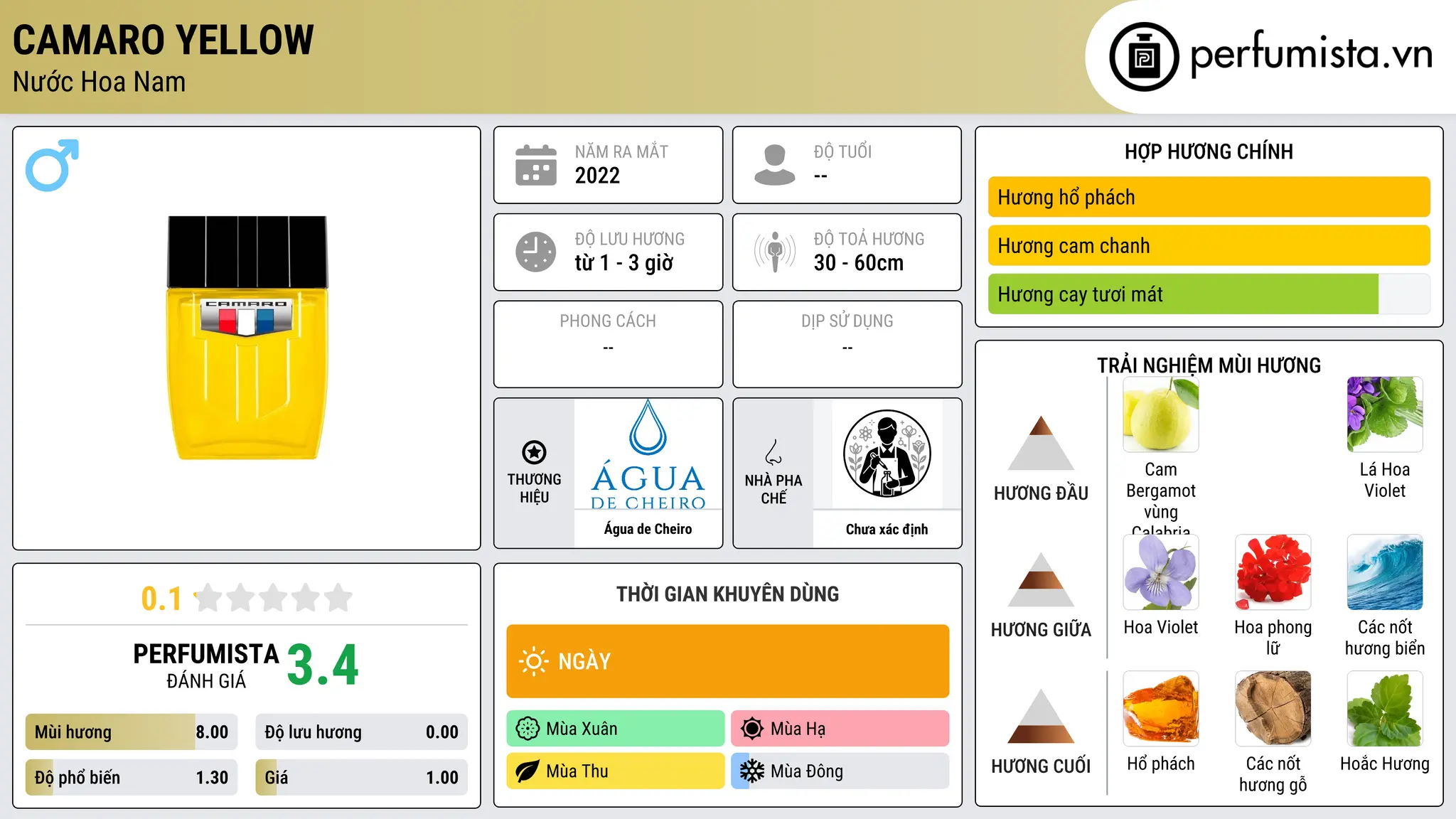Click the Lá Hoa Violet note label

(1385, 480)
